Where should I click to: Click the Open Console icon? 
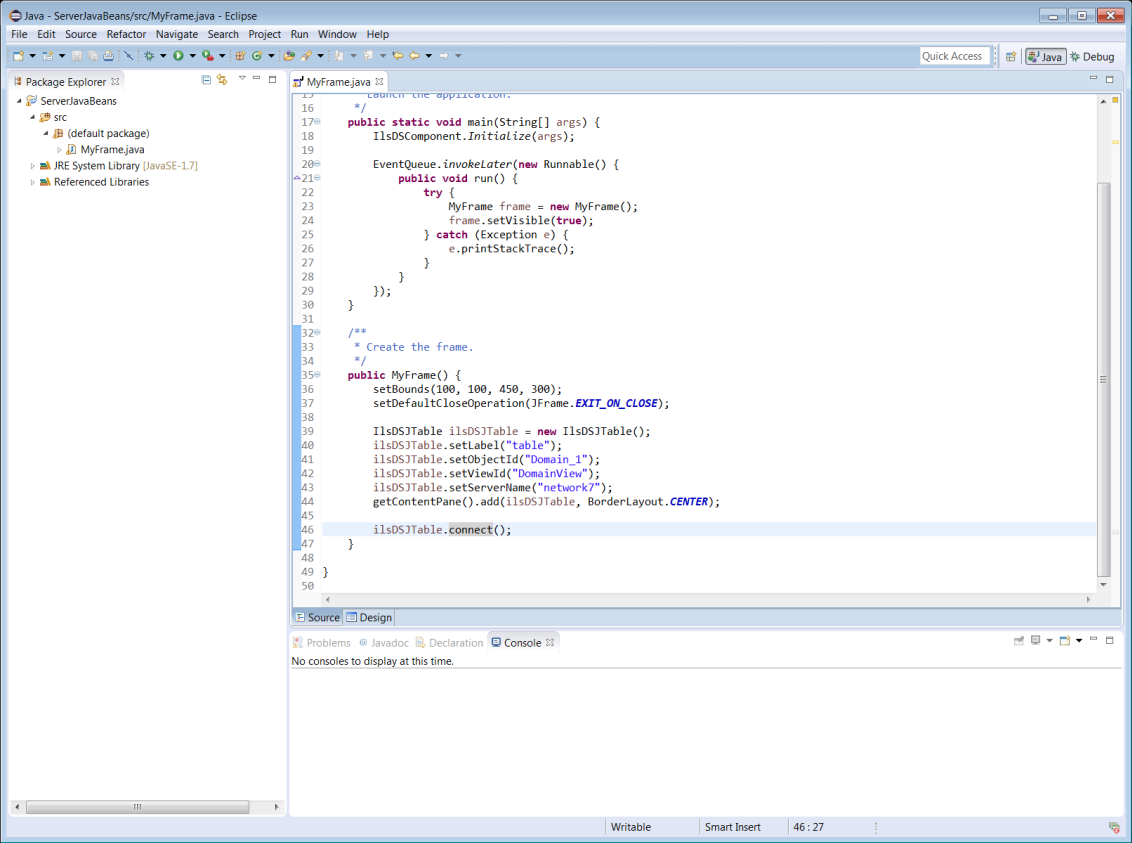click(x=1065, y=641)
